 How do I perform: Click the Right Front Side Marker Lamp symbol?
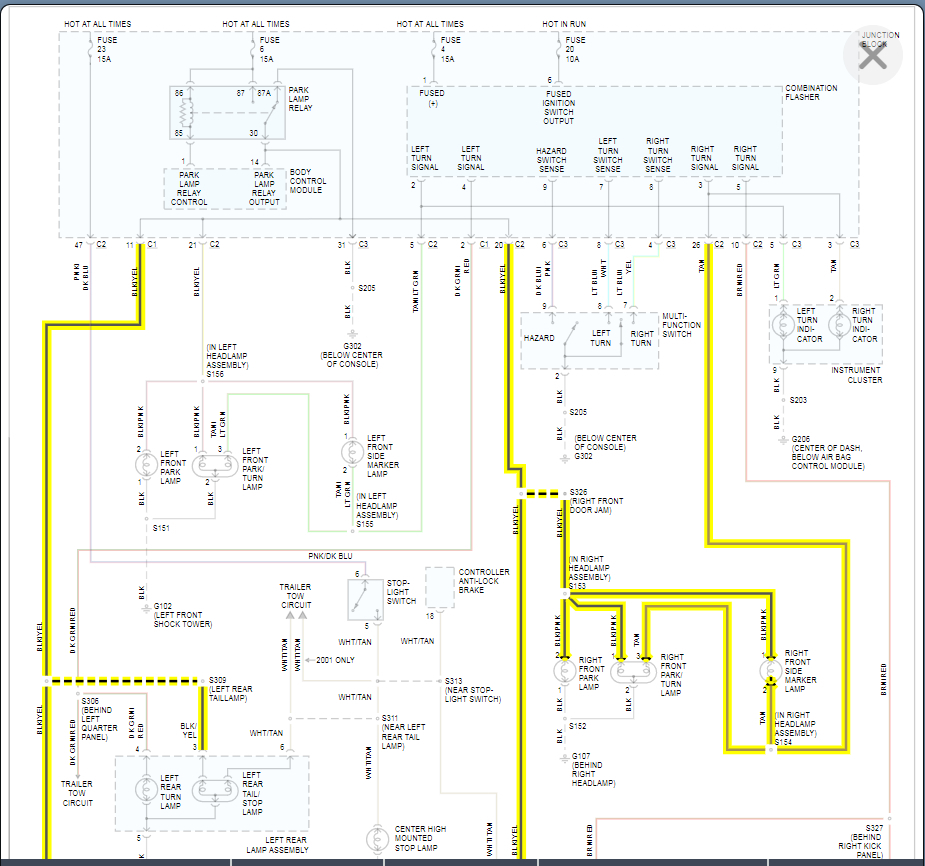[x=770, y=671]
